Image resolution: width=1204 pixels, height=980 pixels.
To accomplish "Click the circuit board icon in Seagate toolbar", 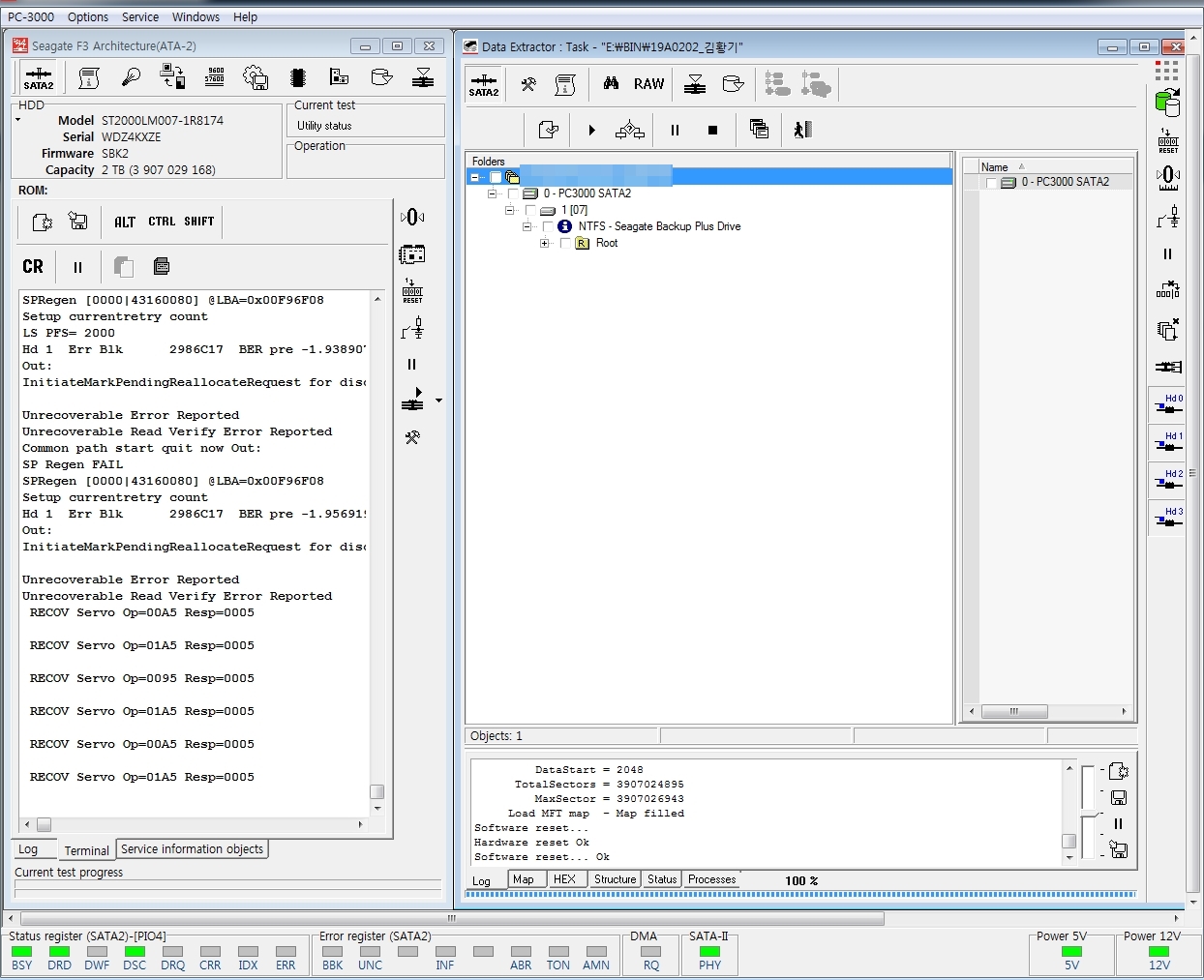I will [339, 77].
